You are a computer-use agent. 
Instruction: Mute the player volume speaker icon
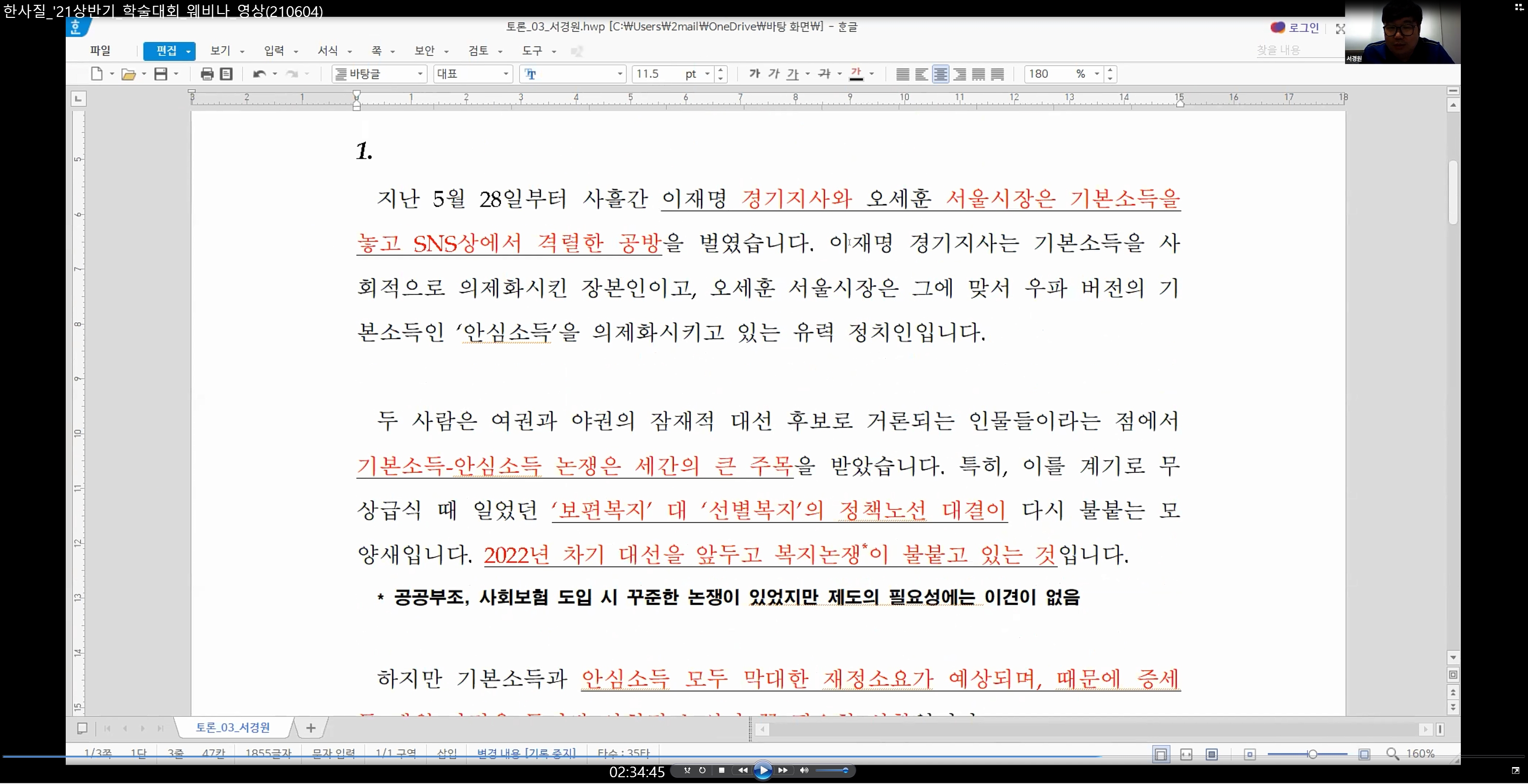804,770
